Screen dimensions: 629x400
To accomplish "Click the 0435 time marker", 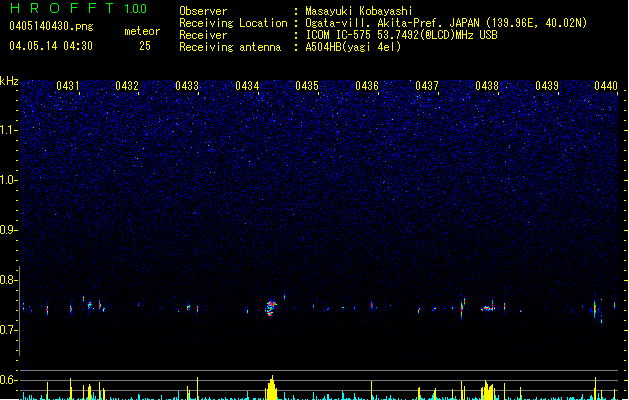I will coord(307,86).
